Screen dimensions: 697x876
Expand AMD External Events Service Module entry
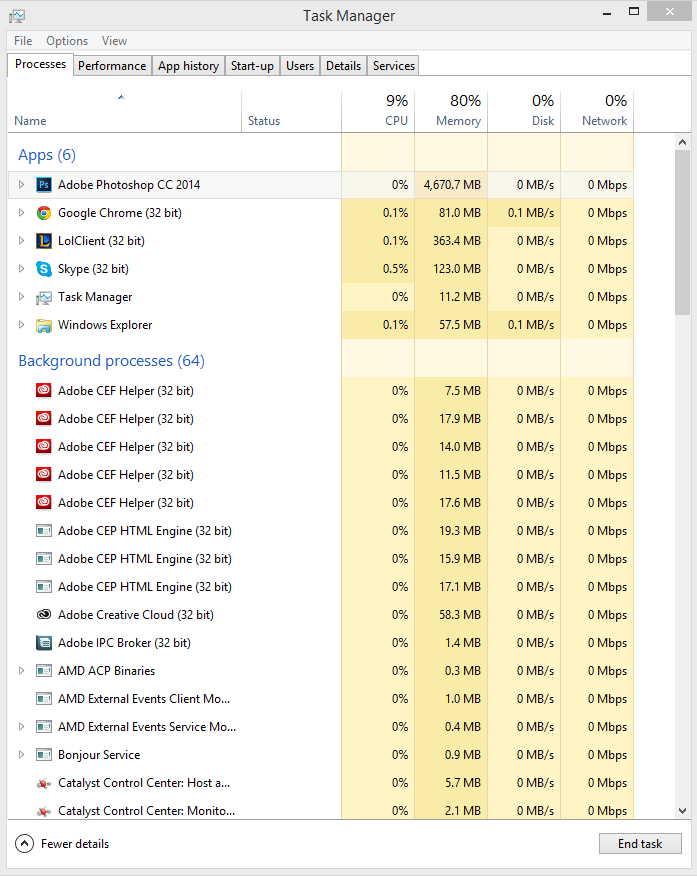tap(21, 726)
